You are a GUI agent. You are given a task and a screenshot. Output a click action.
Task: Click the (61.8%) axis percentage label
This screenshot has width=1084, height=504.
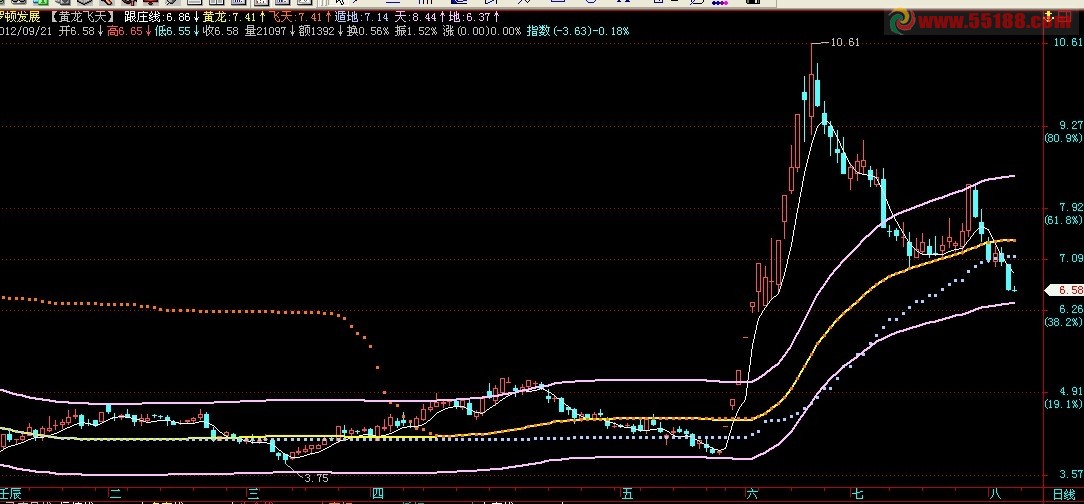point(1063,220)
